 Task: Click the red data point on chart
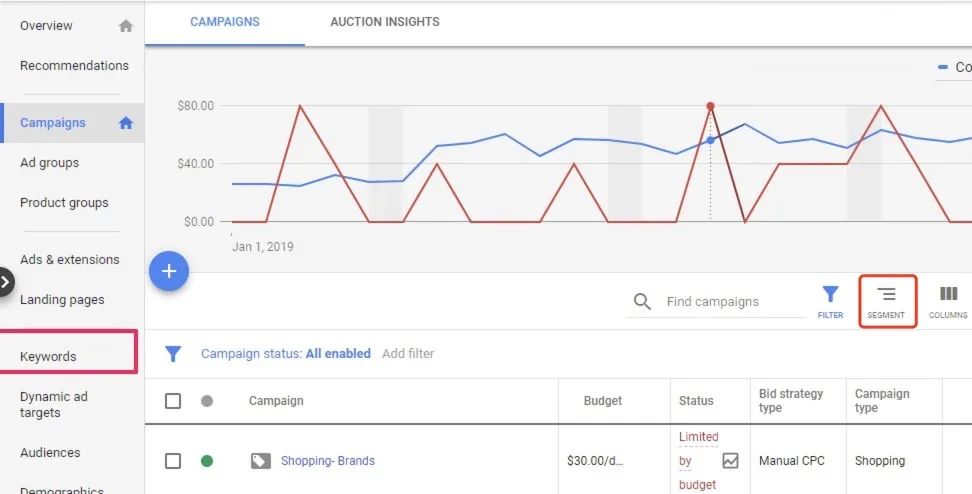[710, 106]
